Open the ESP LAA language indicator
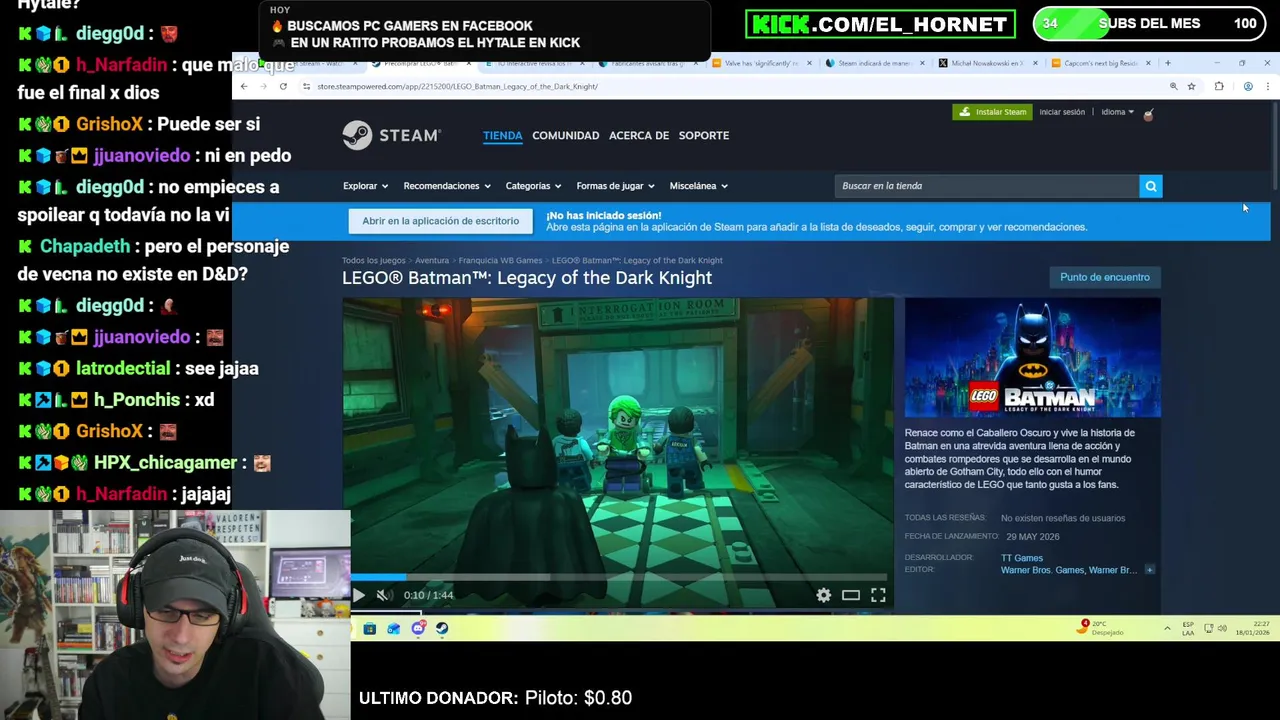The width and height of the screenshot is (1280, 720). coord(1188,628)
